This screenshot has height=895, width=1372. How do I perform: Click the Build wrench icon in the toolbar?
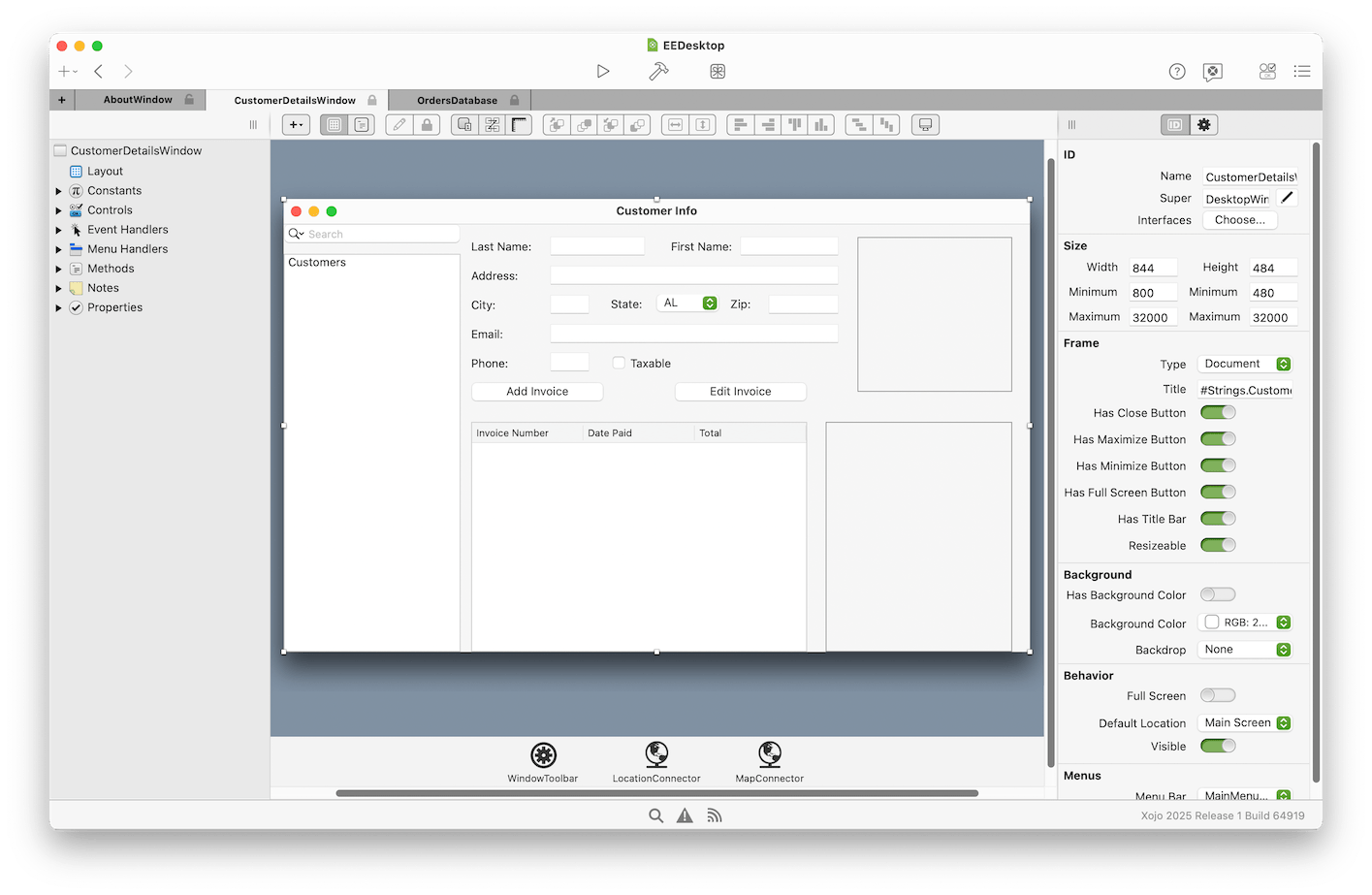pyautogui.click(x=658, y=71)
